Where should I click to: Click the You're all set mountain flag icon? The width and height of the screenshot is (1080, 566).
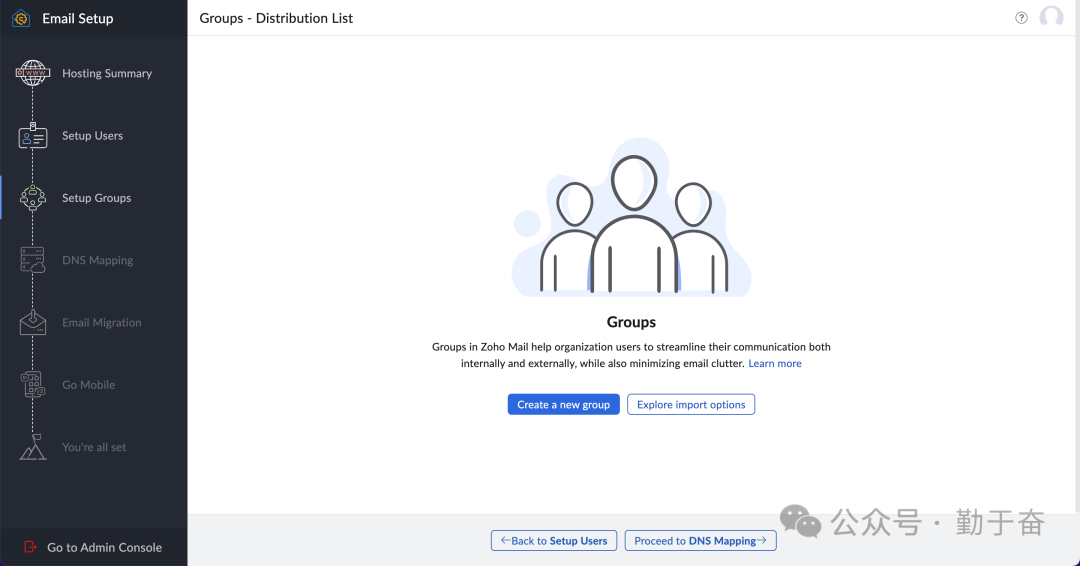tap(33, 447)
